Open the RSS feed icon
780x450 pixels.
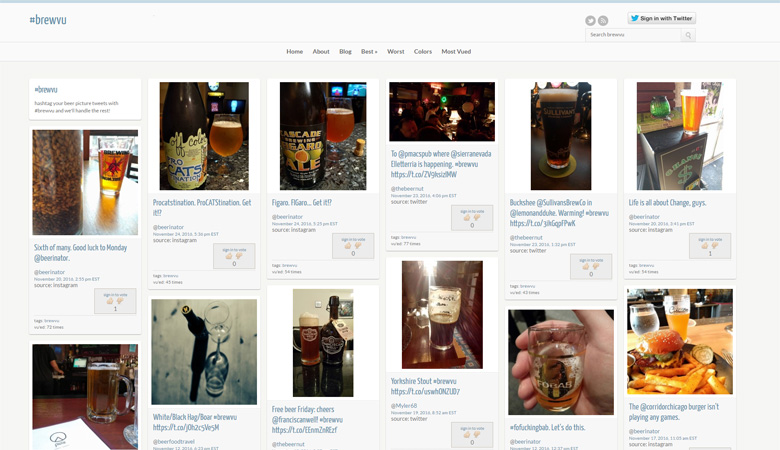[603, 20]
